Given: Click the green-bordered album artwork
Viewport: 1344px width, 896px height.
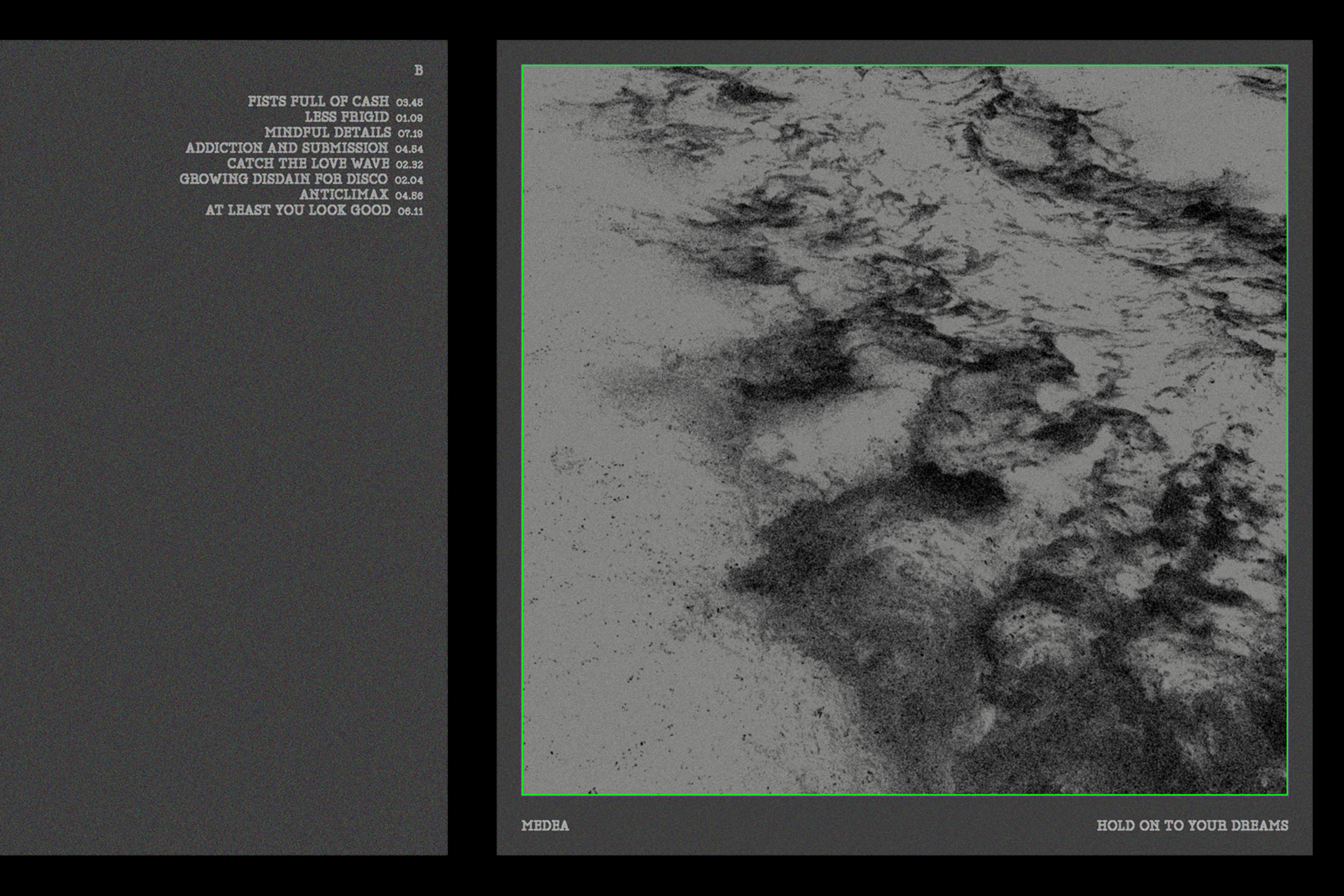Looking at the screenshot, I should point(904,430).
